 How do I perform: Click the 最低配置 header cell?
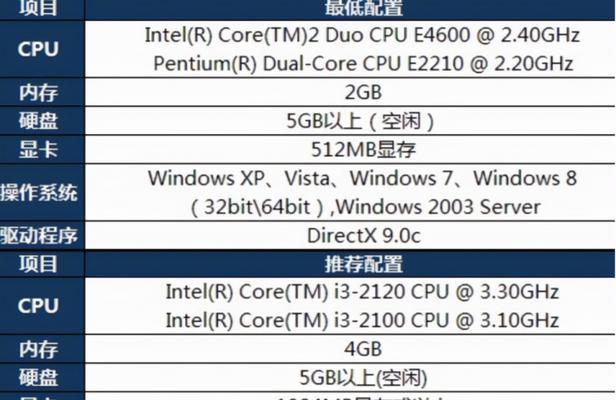350,9
